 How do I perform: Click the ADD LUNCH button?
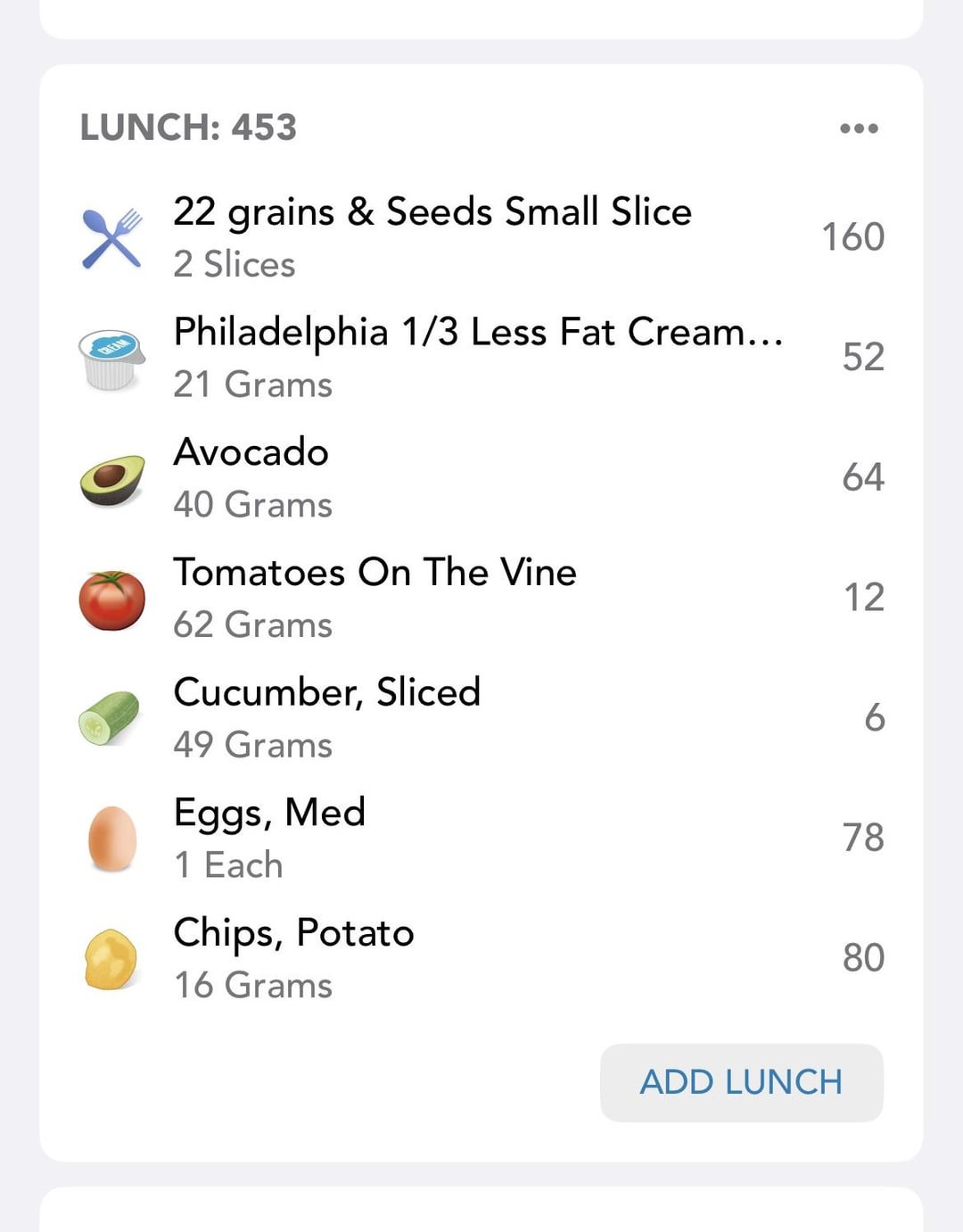pyautogui.click(x=742, y=1082)
